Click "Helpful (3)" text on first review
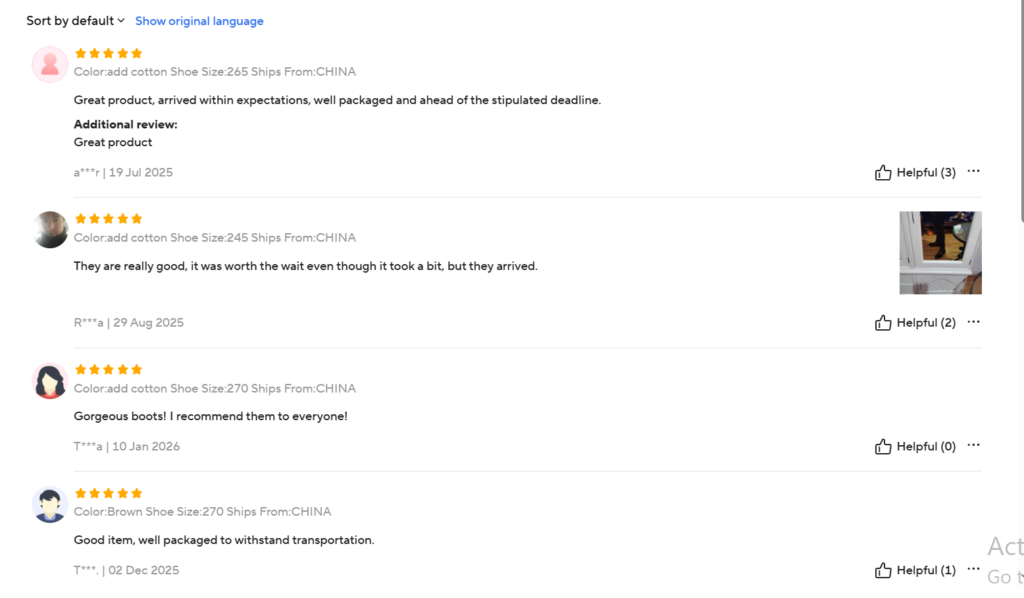The width and height of the screenshot is (1024, 598). tap(926, 173)
